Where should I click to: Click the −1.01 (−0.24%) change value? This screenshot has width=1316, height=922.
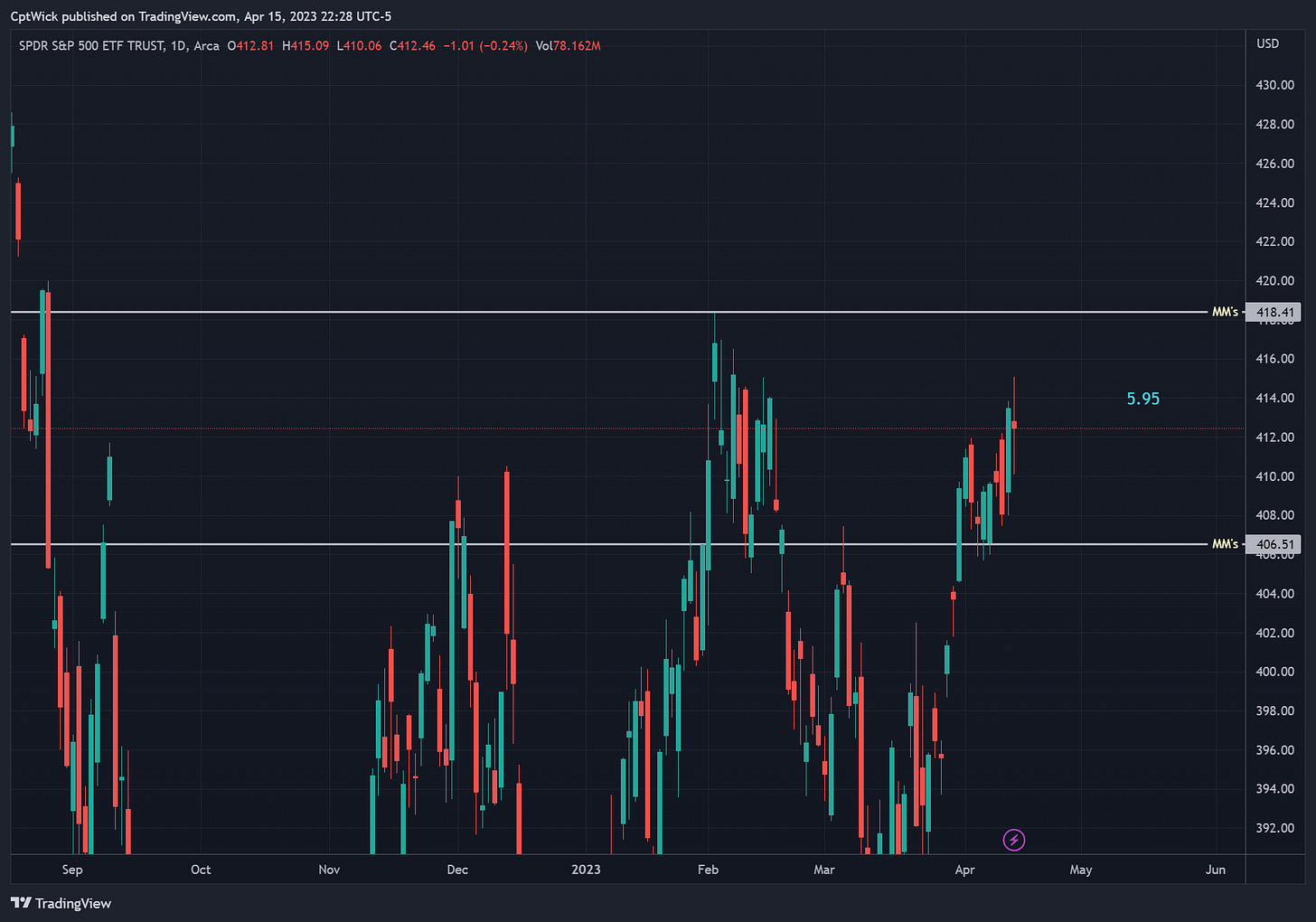485,45
